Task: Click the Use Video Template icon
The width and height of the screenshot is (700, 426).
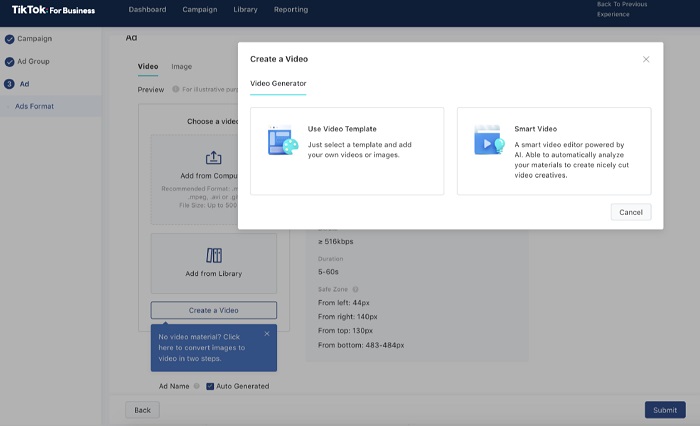Action: click(282, 141)
